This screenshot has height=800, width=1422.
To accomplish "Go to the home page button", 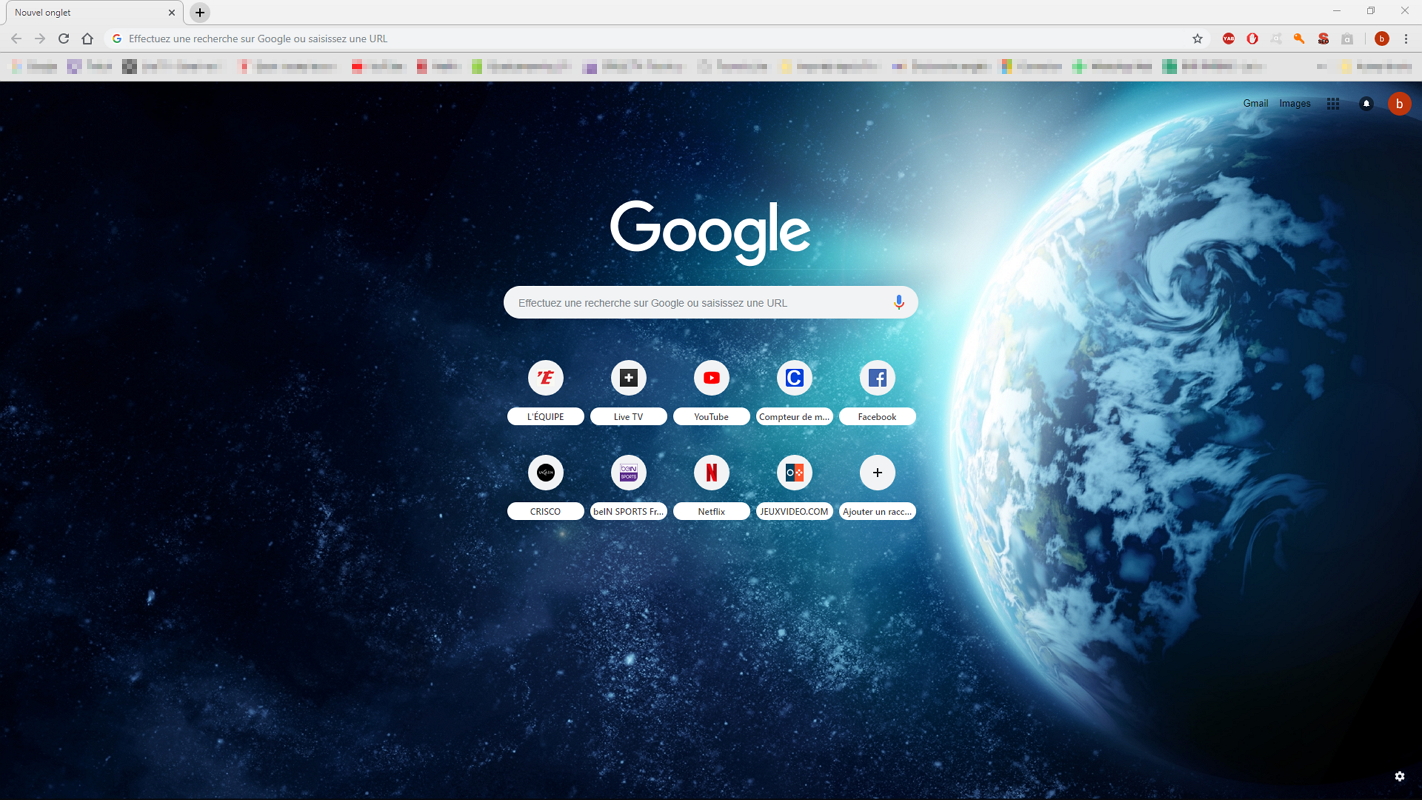I will (87, 39).
